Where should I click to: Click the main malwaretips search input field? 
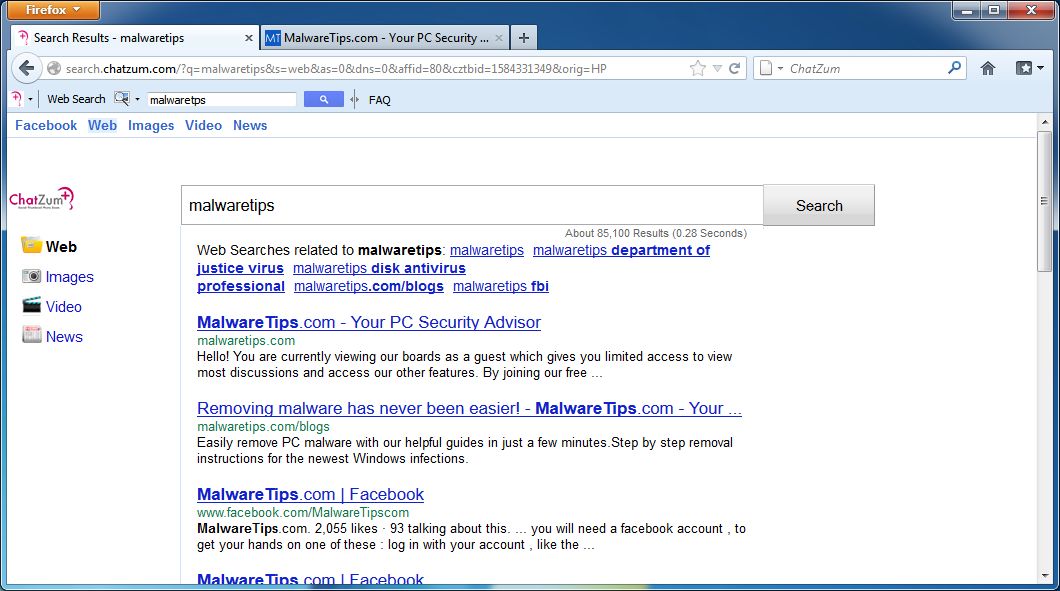click(472, 206)
